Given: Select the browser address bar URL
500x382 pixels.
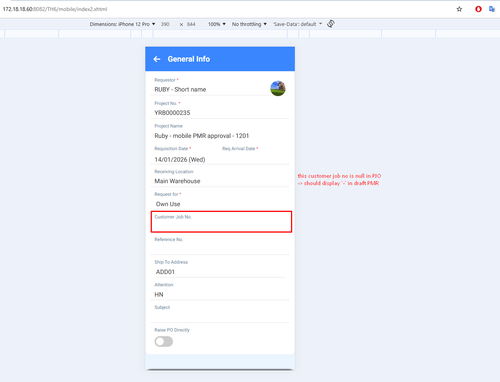Looking at the screenshot, I should [55, 9].
